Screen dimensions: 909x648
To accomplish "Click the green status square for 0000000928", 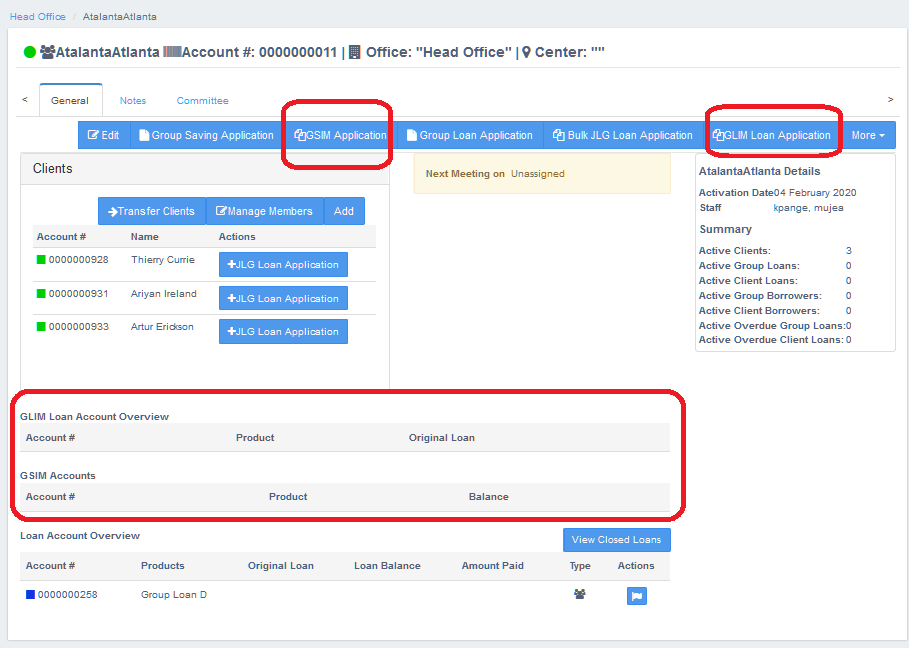I will (x=41, y=260).
